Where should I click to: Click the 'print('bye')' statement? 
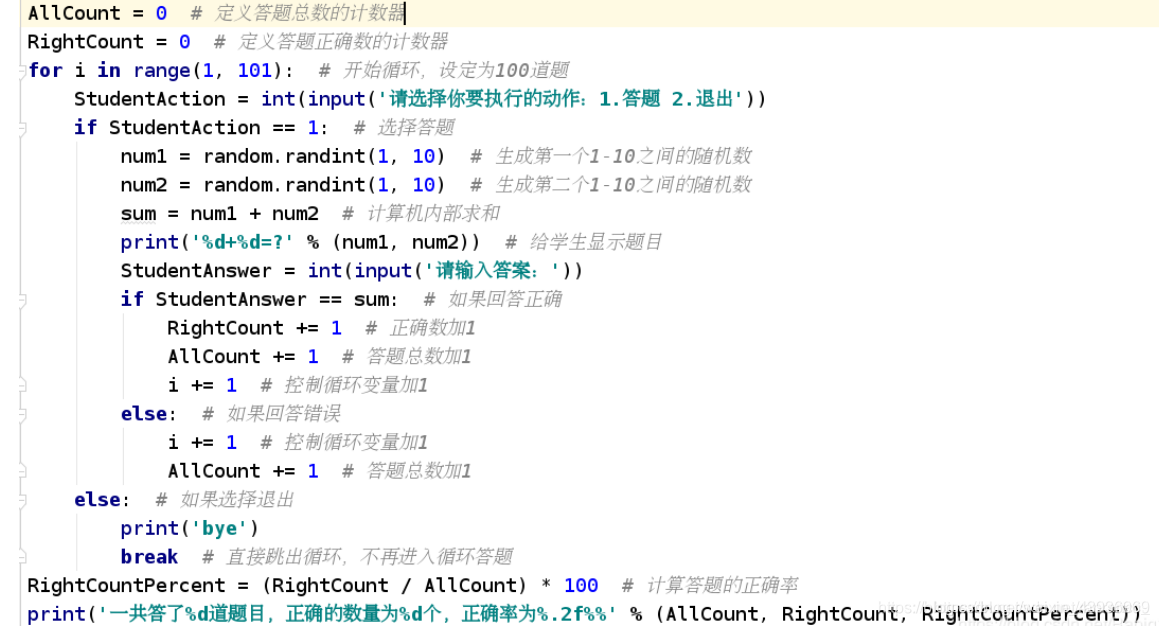coord(189,528)
